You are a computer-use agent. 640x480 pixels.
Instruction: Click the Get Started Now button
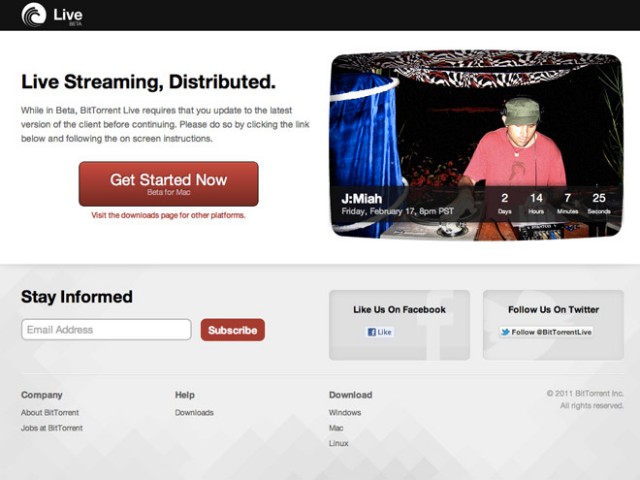click(x=169, y=184)
